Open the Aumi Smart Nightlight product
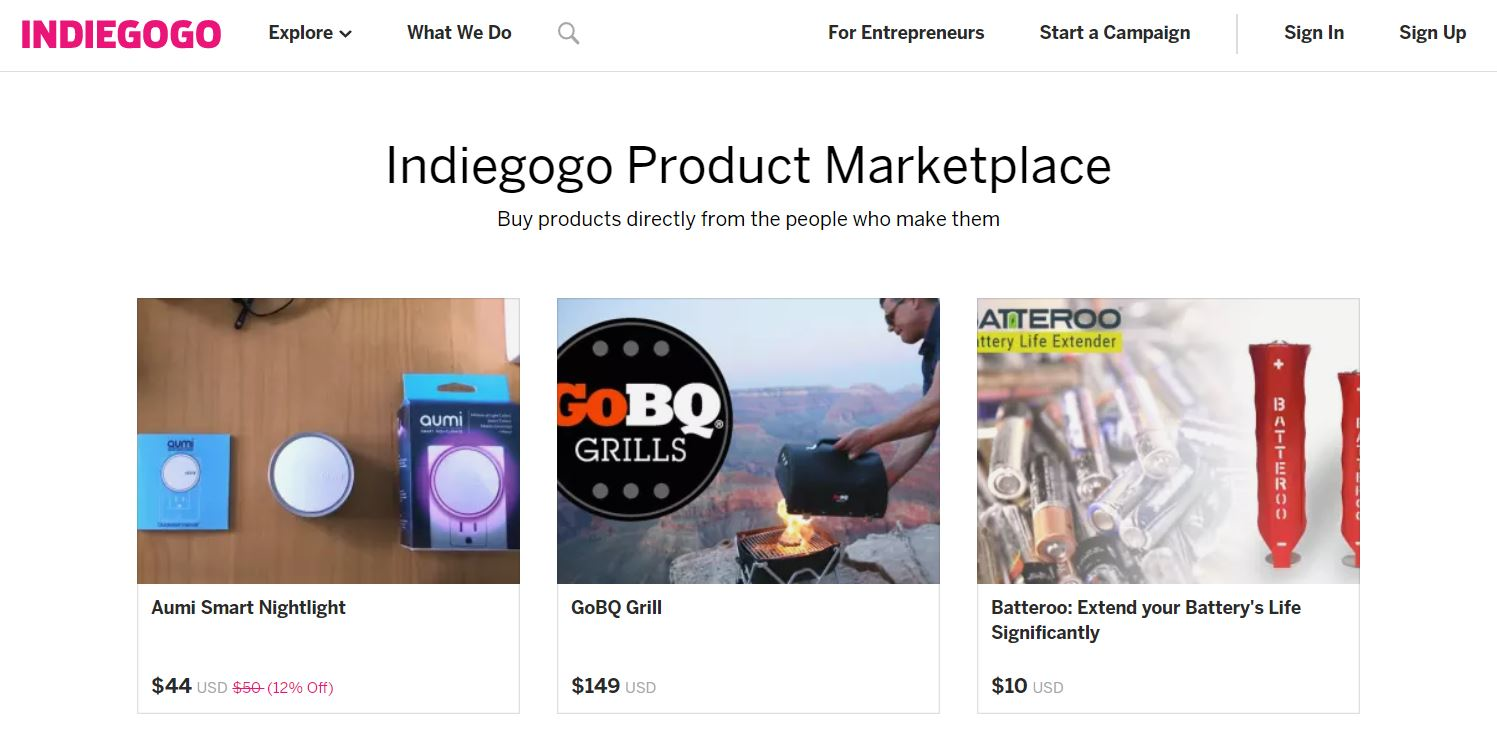Image resolution: width=1497 pixels, height=741 pixels. pyautogui.click(x=248, y=607)
